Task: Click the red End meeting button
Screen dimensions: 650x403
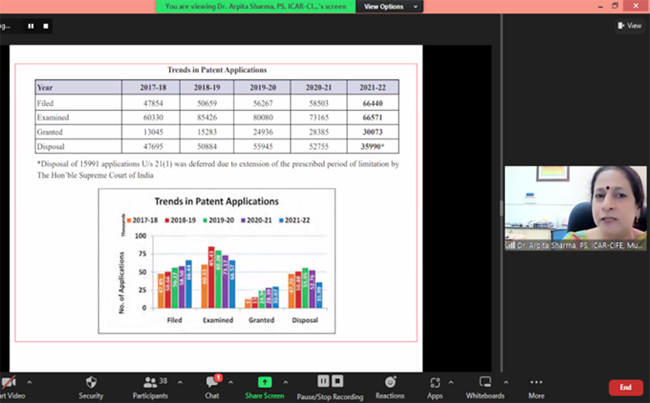Action: point(625,387)
